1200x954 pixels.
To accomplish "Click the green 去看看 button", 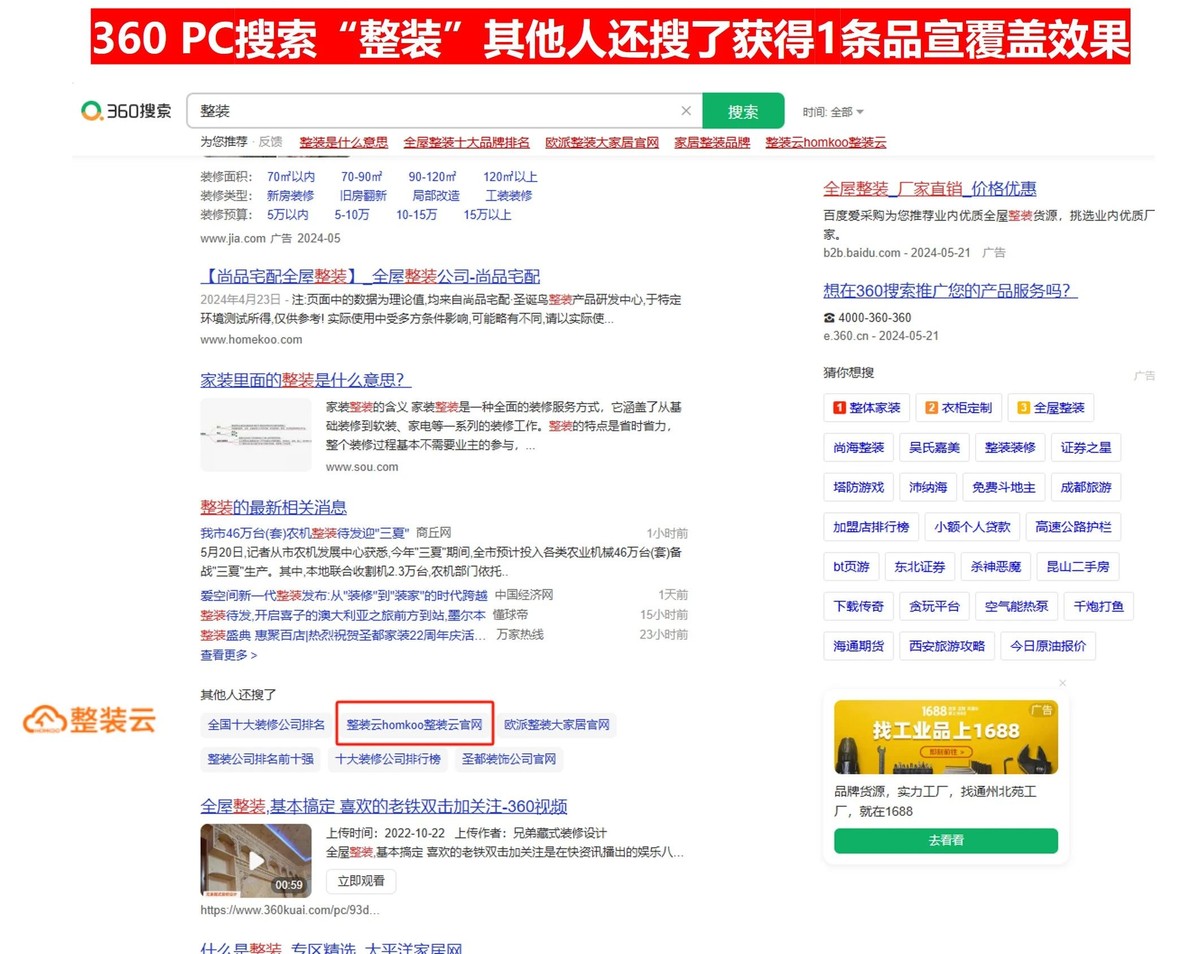I will [946, 840].
